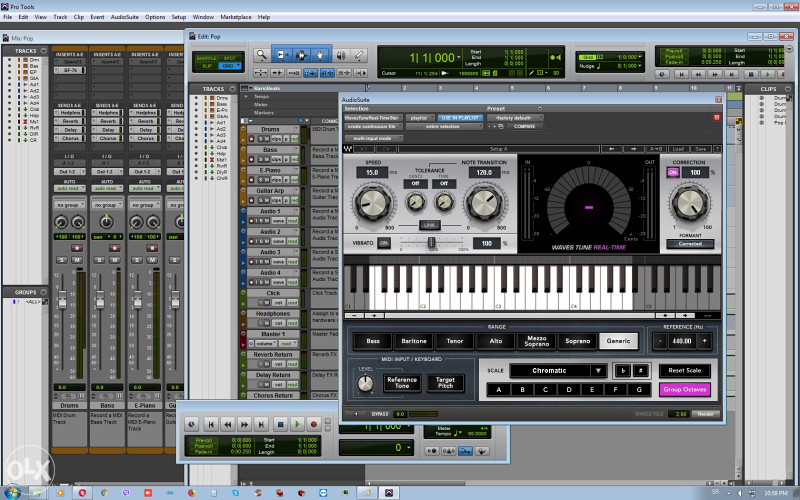The image size is (800, 500).
Task: Open the Track menu
Action: [60, 17]
